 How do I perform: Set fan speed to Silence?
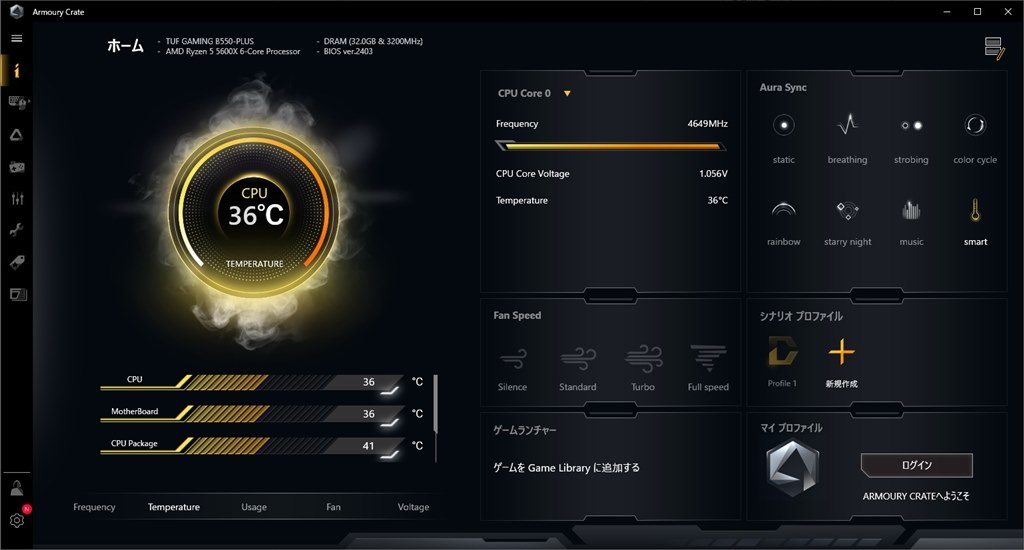[513, 368]
